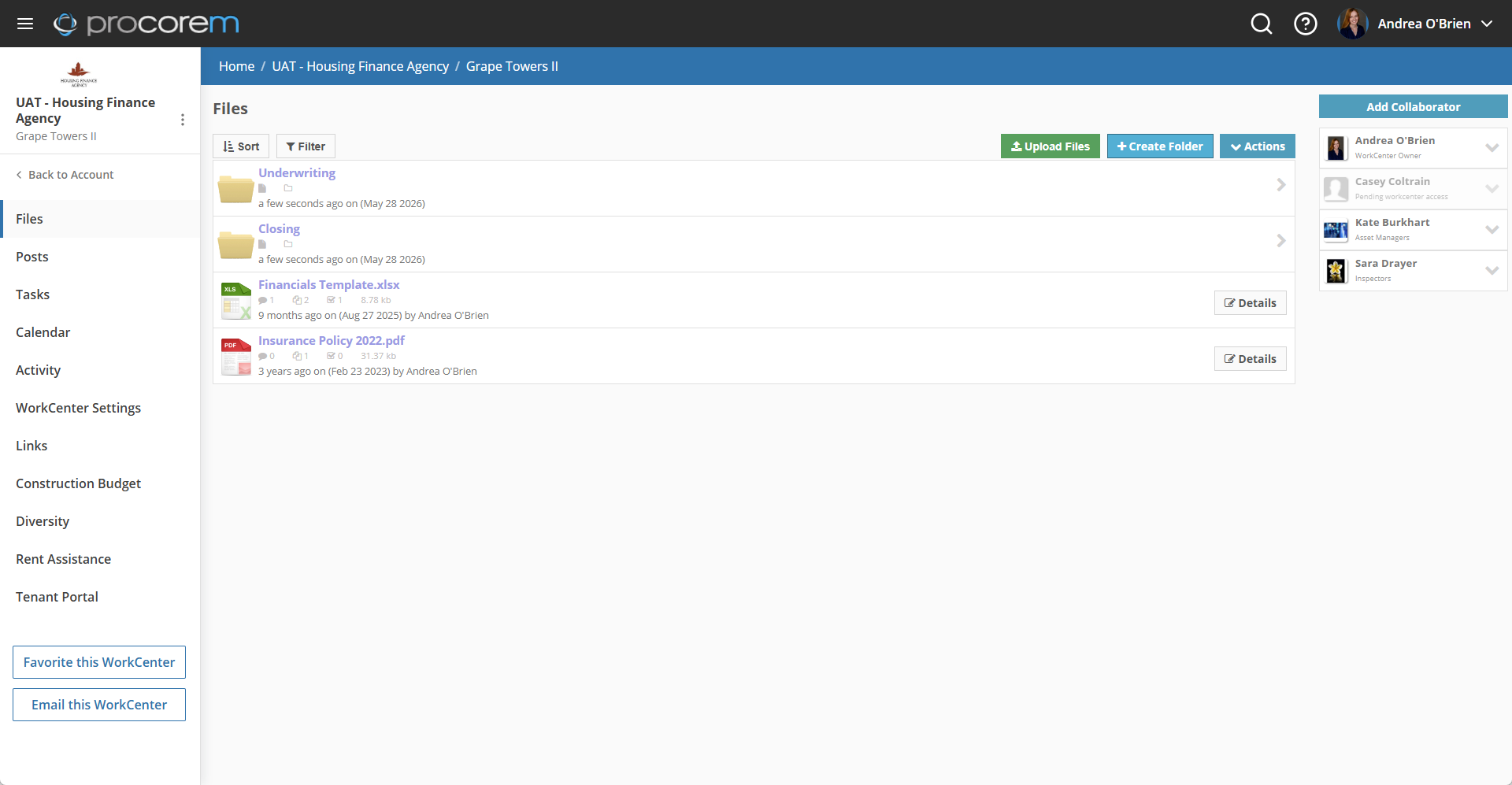
Task: Click the Filter button
Action: (x=306, y=146)
